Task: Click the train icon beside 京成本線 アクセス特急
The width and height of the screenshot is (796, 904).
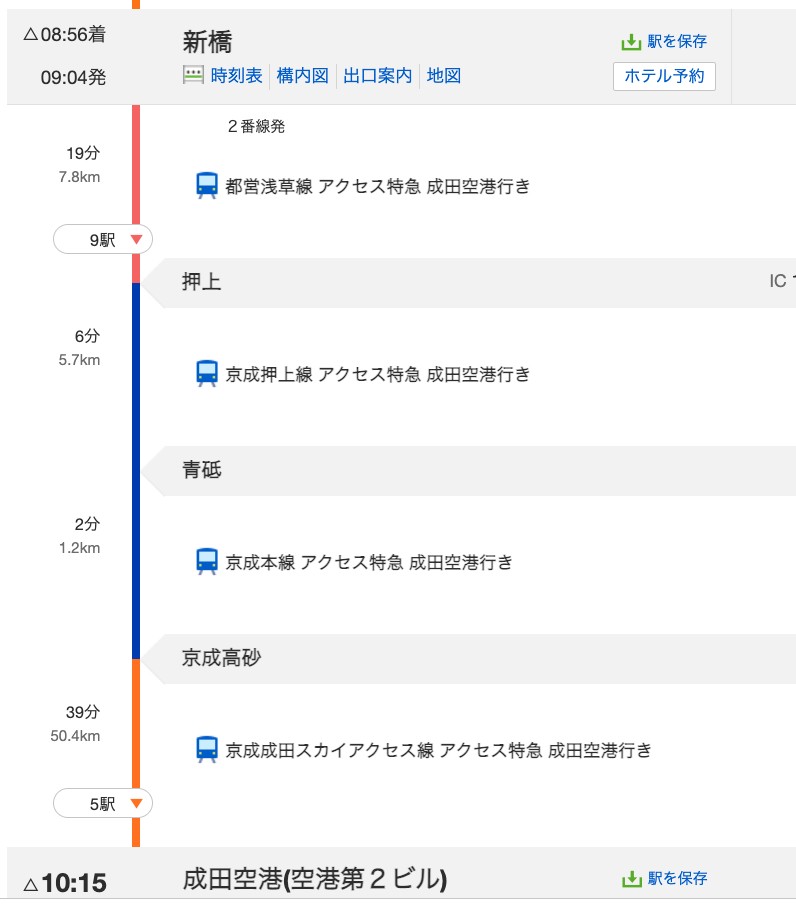Action: tap(207, 562)
